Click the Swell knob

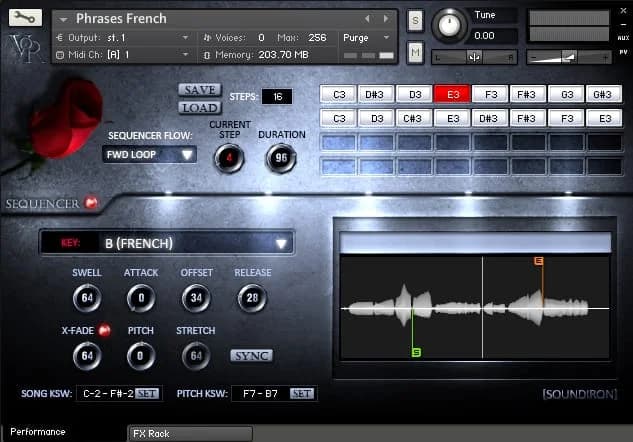pyautogui.click(x=86, y=297)
